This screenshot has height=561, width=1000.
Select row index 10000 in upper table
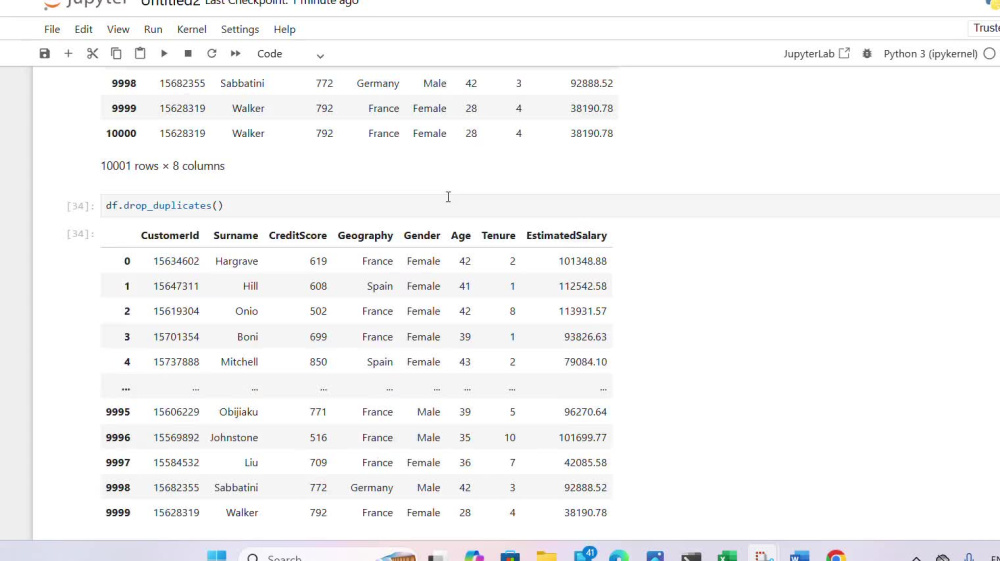(121, 133)
